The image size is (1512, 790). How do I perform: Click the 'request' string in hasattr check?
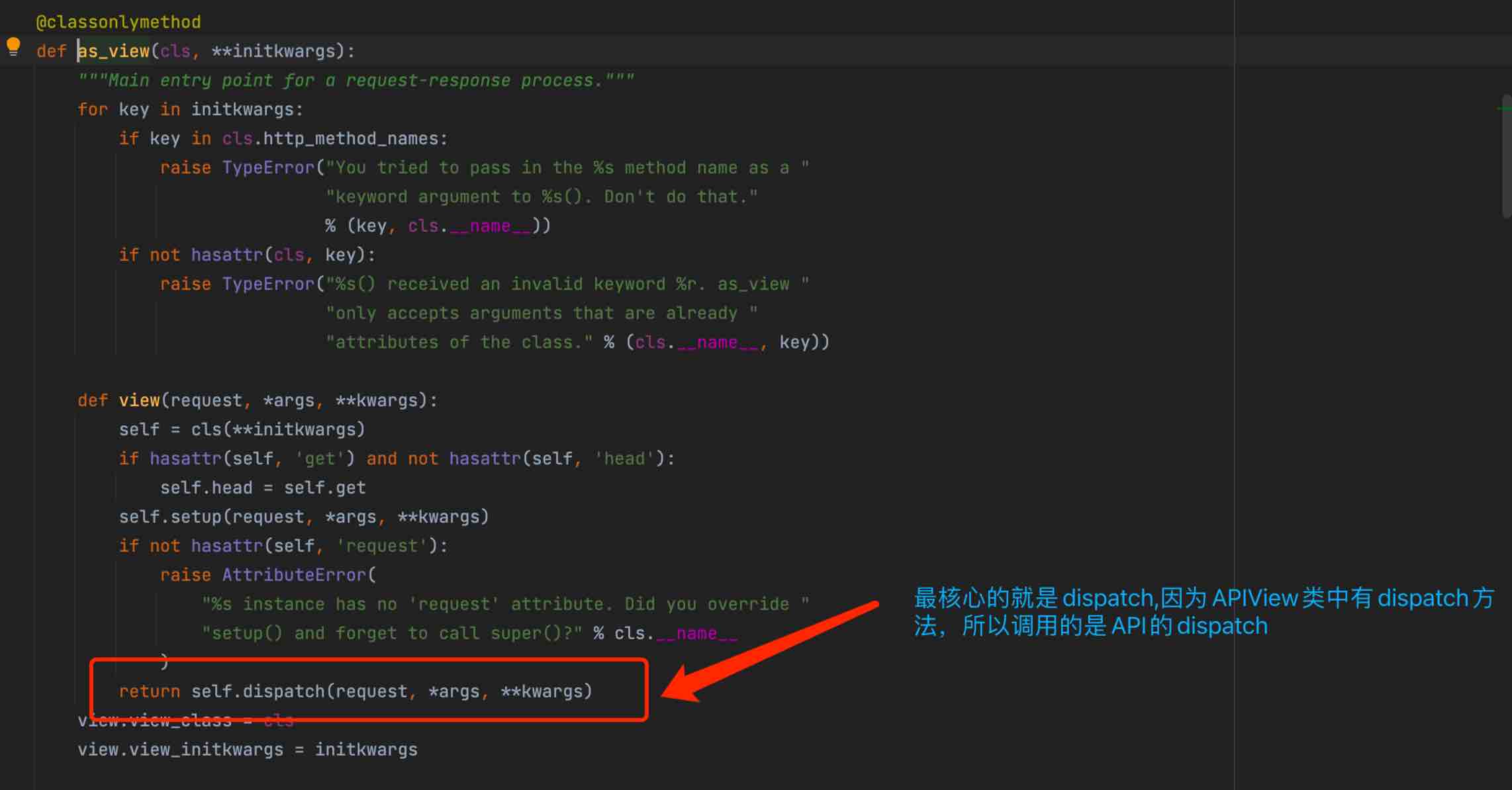pyautogui.click(x=382, y=546)
